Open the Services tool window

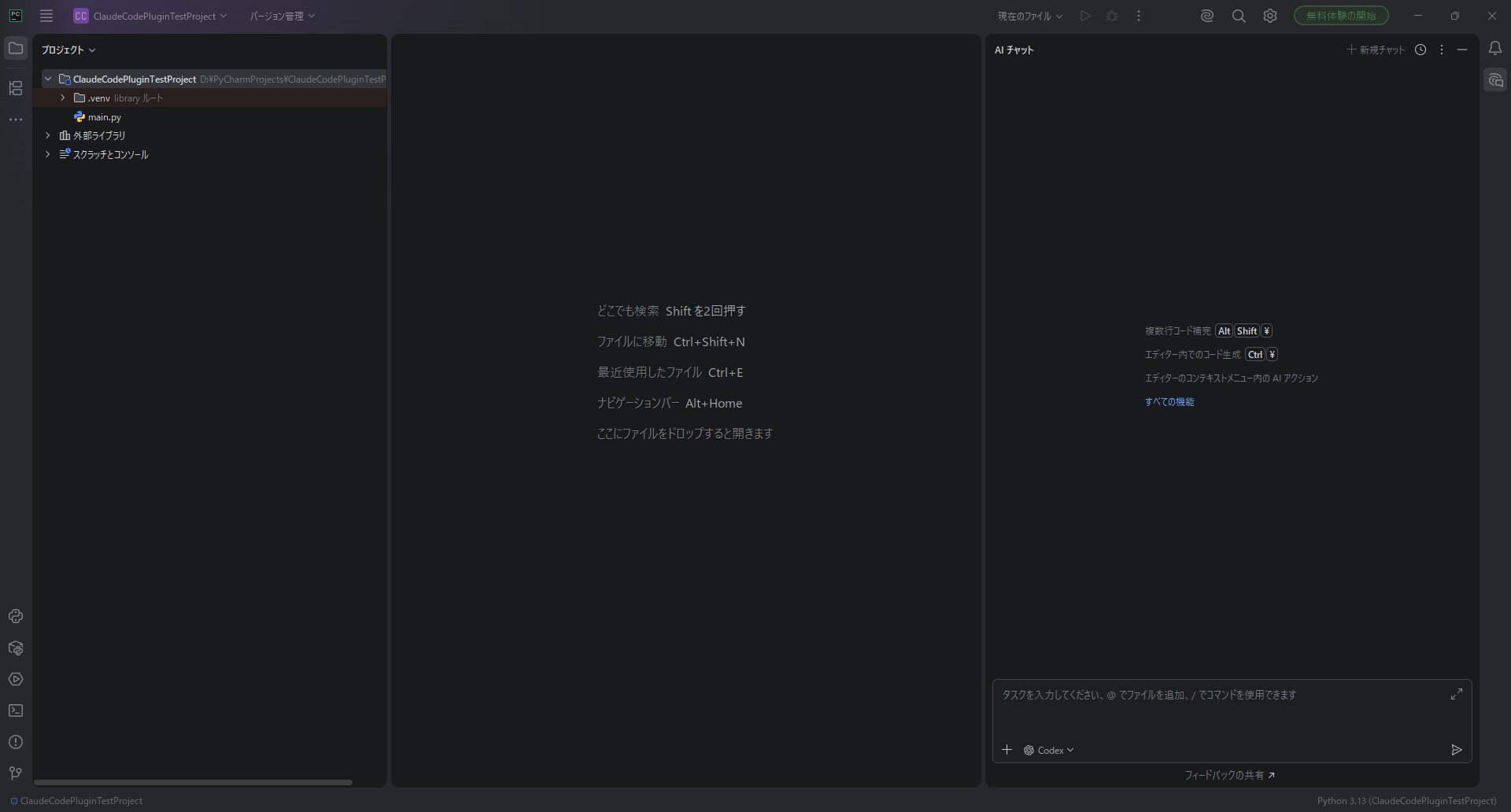click(16, 679)
